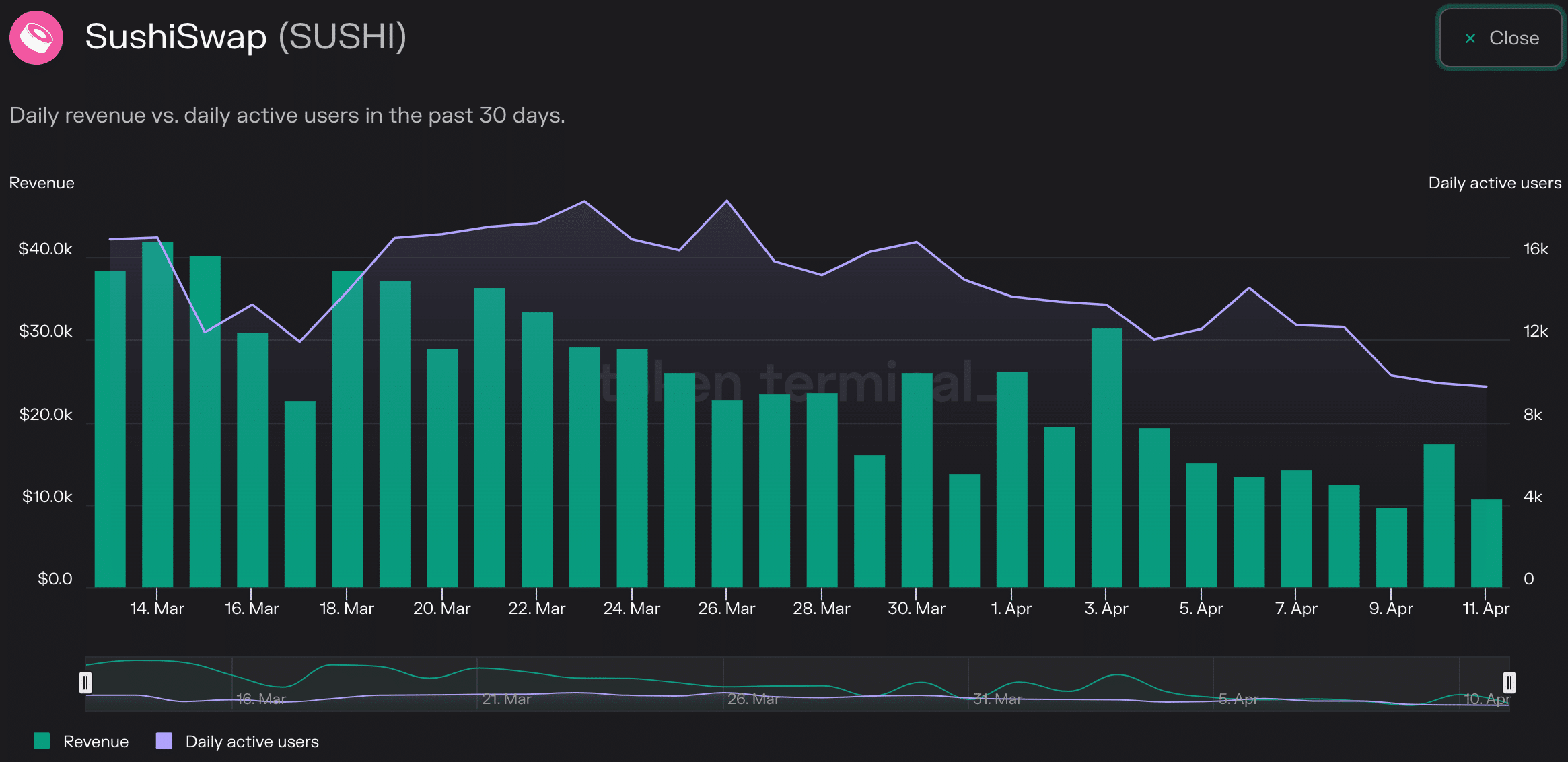This screenshot has width=1568, height=762.
Task: Select the 28. Mar revenue bar
Action: (822, 490)
